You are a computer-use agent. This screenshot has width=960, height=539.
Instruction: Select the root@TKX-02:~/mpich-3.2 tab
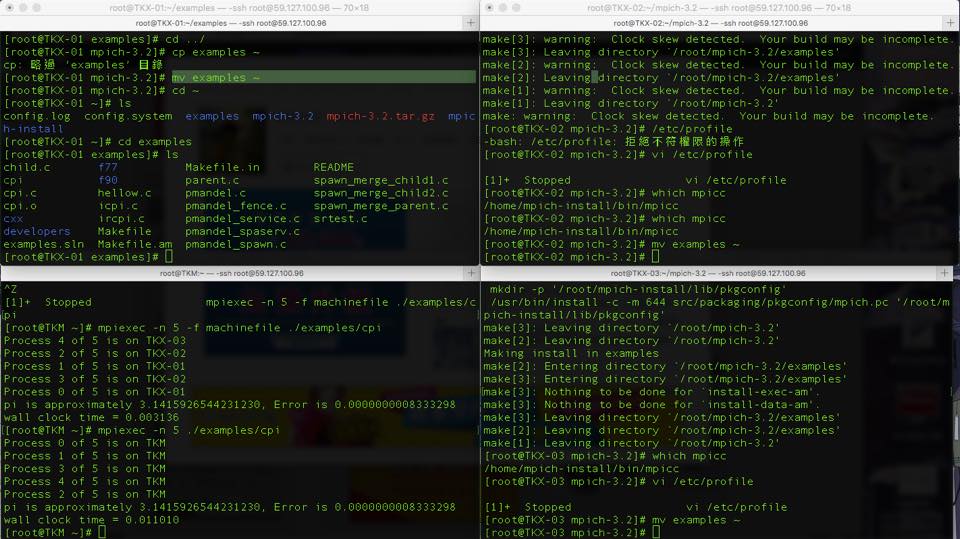(710, 23)
